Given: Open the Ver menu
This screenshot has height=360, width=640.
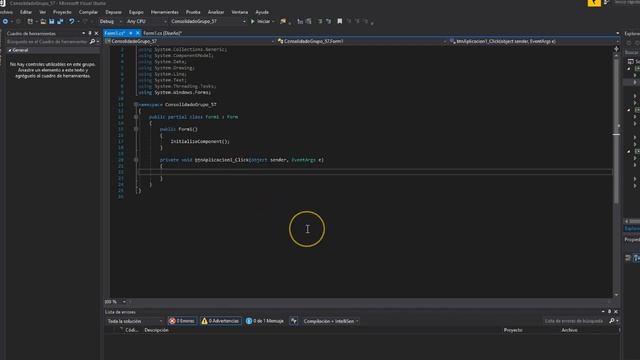Looking at the screenshot, I should click(42, 12).
